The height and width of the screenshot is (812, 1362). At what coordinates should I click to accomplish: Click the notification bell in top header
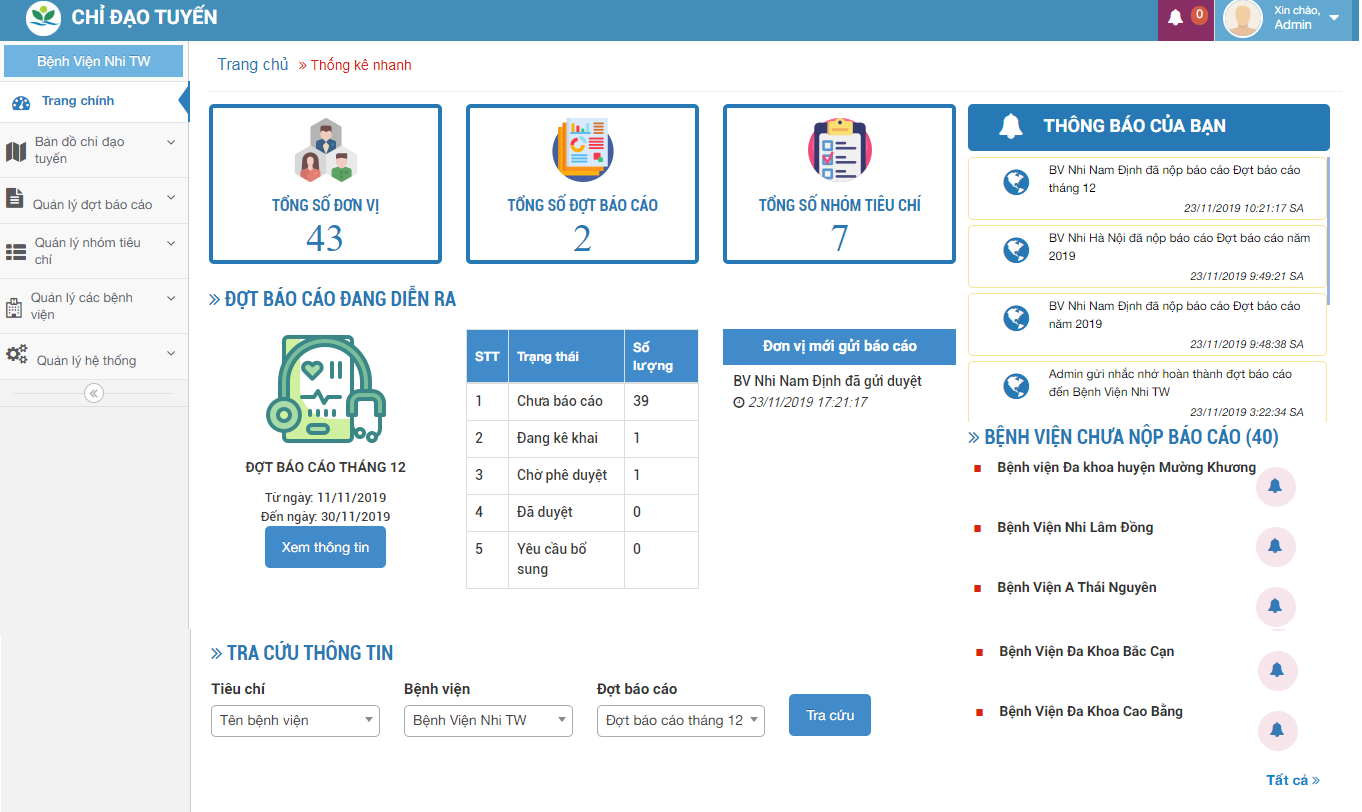[x=1176, y=17]
